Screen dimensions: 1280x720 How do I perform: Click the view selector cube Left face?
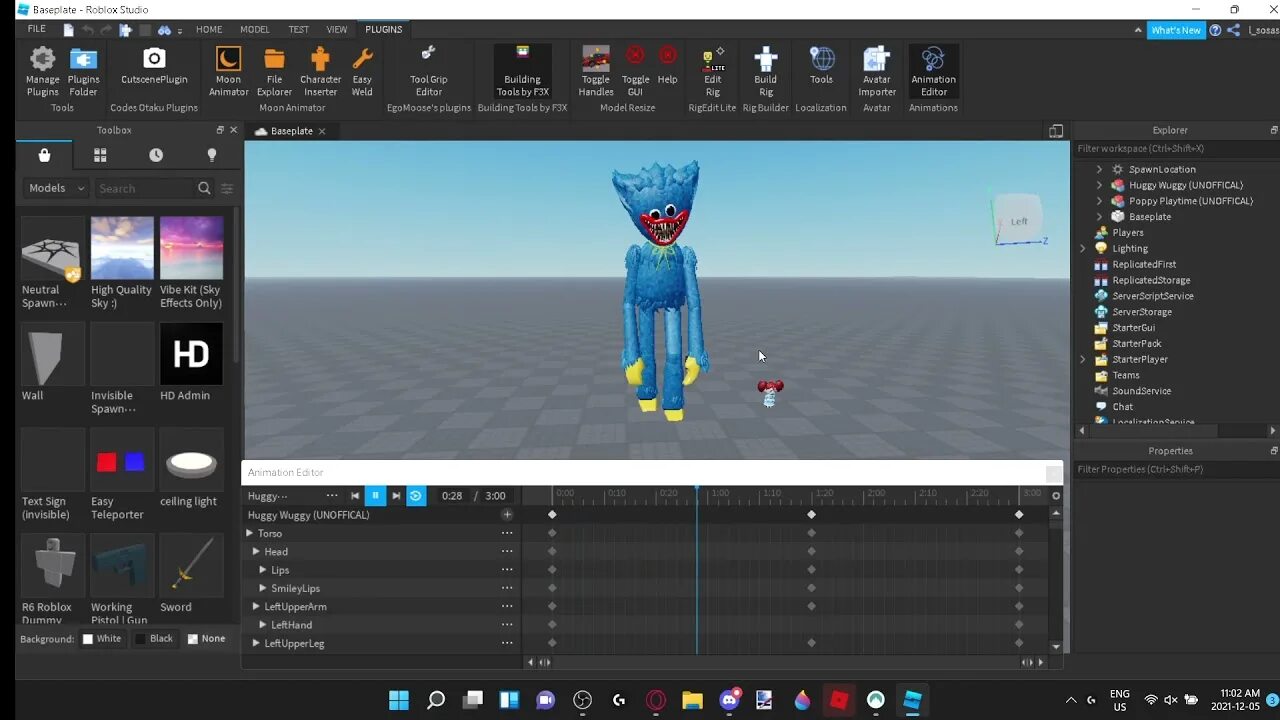(x=1018, y=221)
